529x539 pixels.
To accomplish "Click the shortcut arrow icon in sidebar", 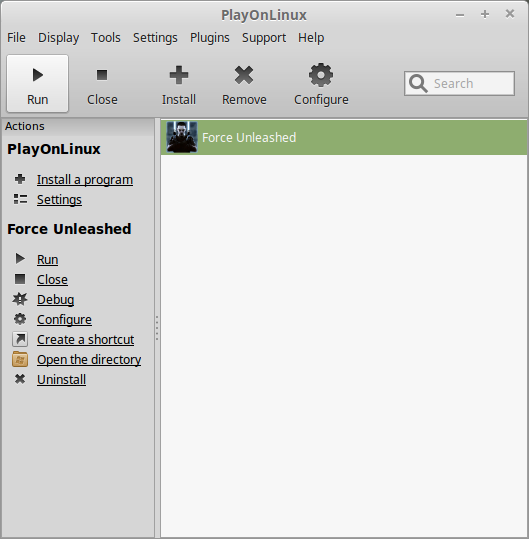I will tap(20, 339).
